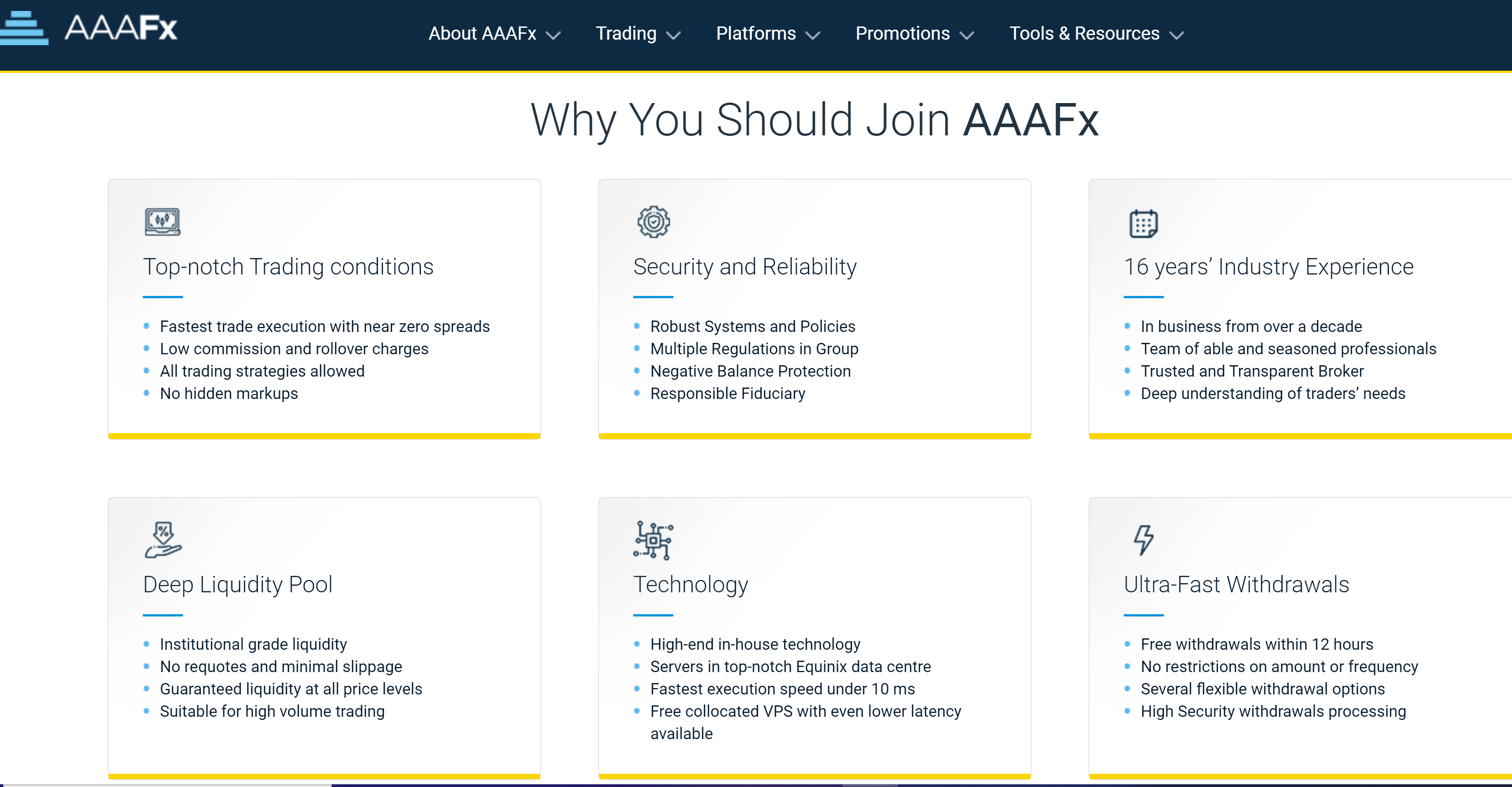The height and width of the screenshot is (787, 1512).
Task: Click the 'Deep Liquidity Pool' title
Action: (238, 585)
